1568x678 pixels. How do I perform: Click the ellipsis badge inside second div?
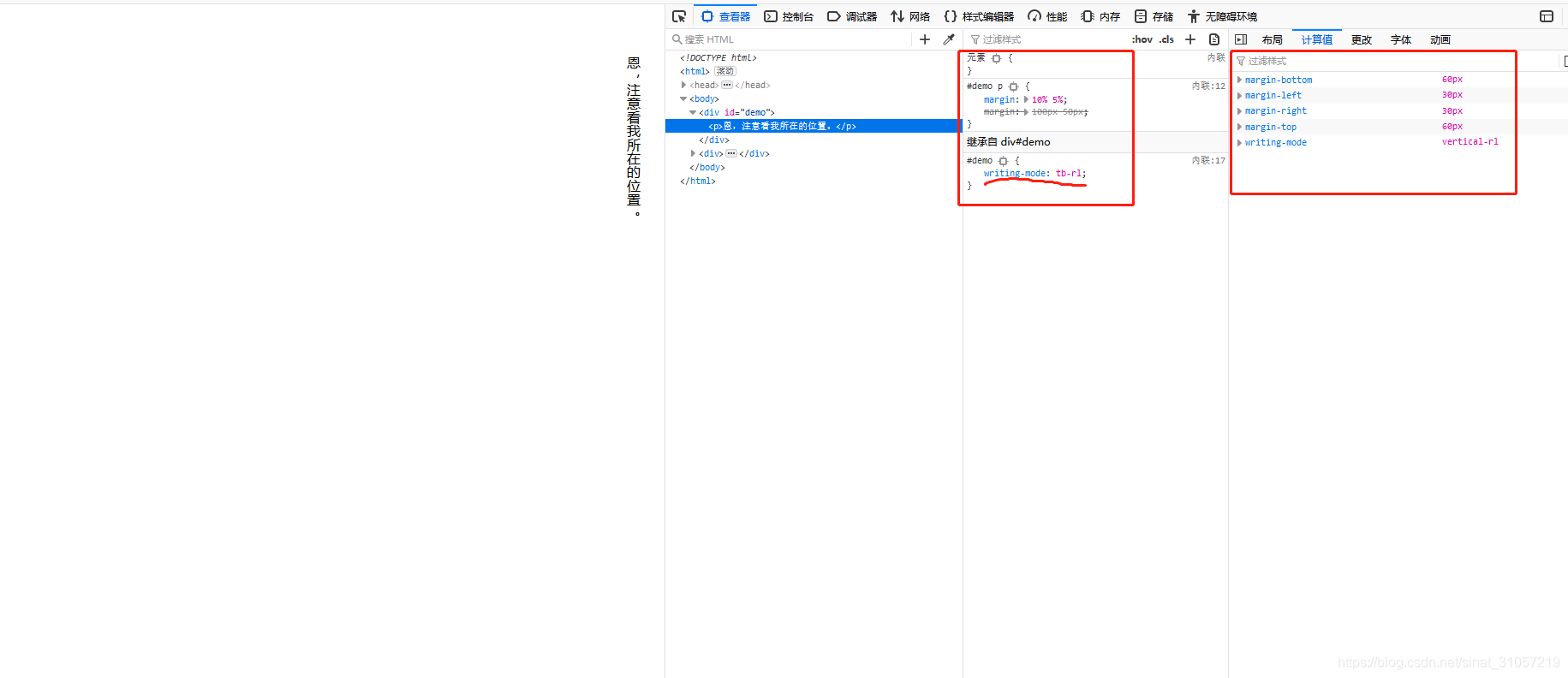tap(731, 153)
